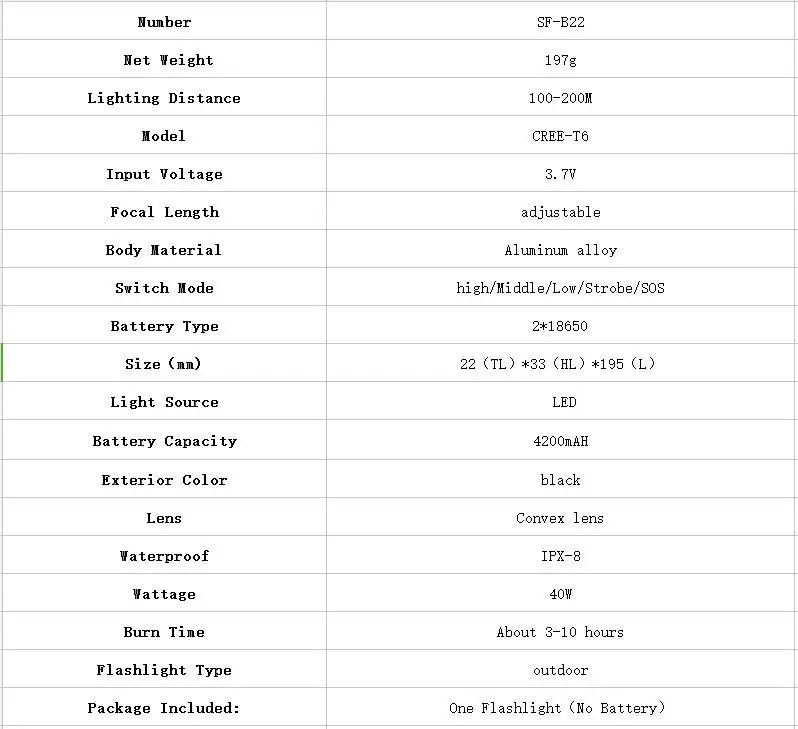Viewport: 798px width, 729px height.
Task: Select the high/Middle/Low/Strobe/SOS cell
Action: tap(560, 287)
